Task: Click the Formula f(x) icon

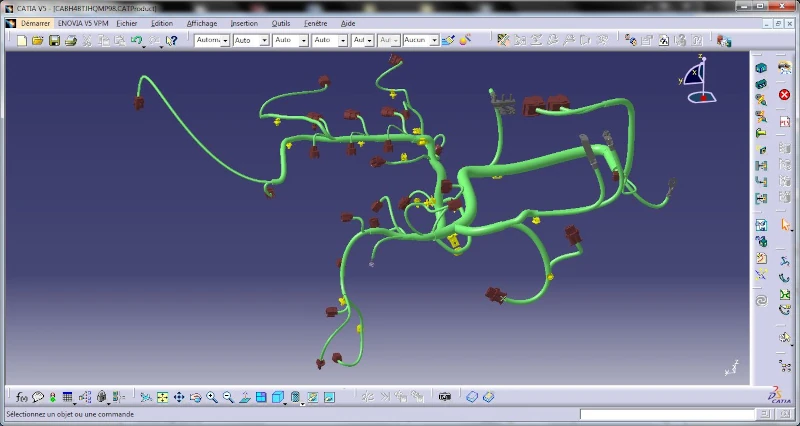Action: [x=22, y=398]
